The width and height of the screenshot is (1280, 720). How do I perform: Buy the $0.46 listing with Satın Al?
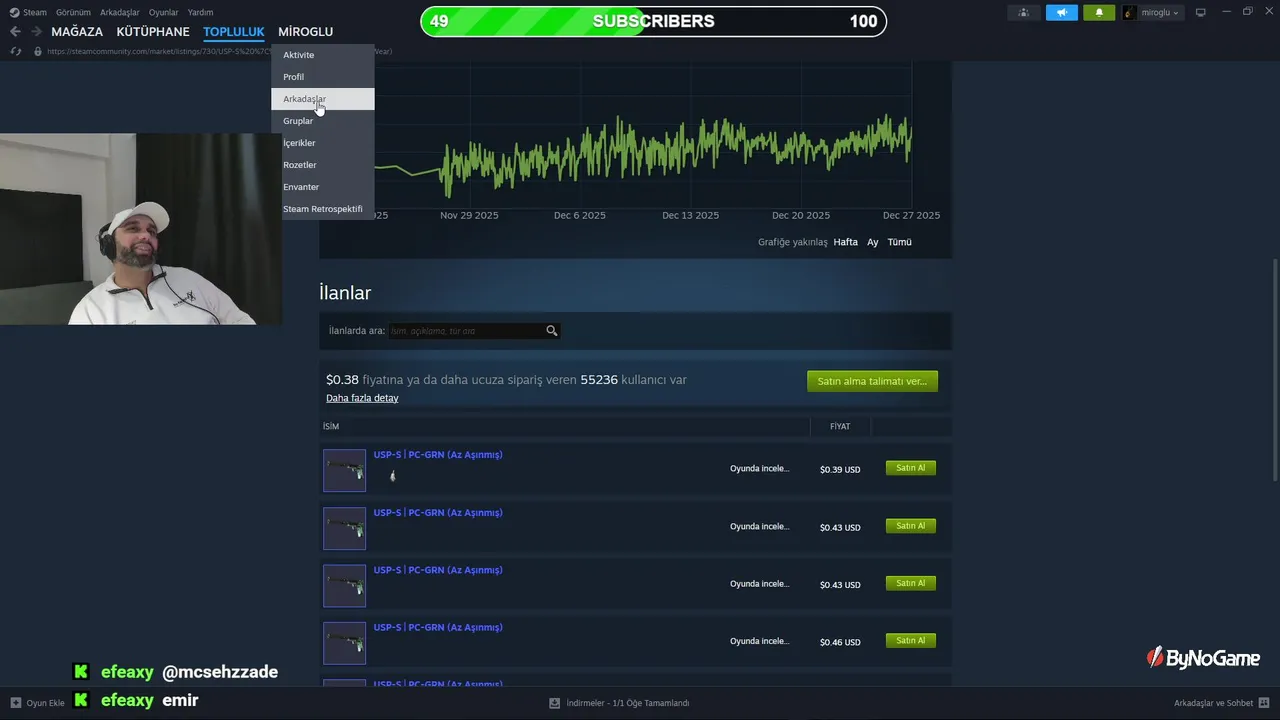point(911,641)
